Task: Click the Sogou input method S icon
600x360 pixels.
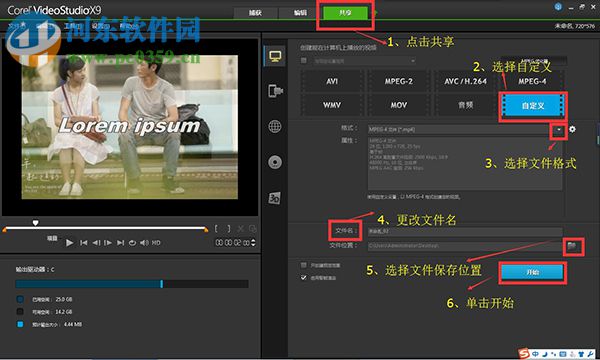Action: pyautogui.click(x=524, y=354)
